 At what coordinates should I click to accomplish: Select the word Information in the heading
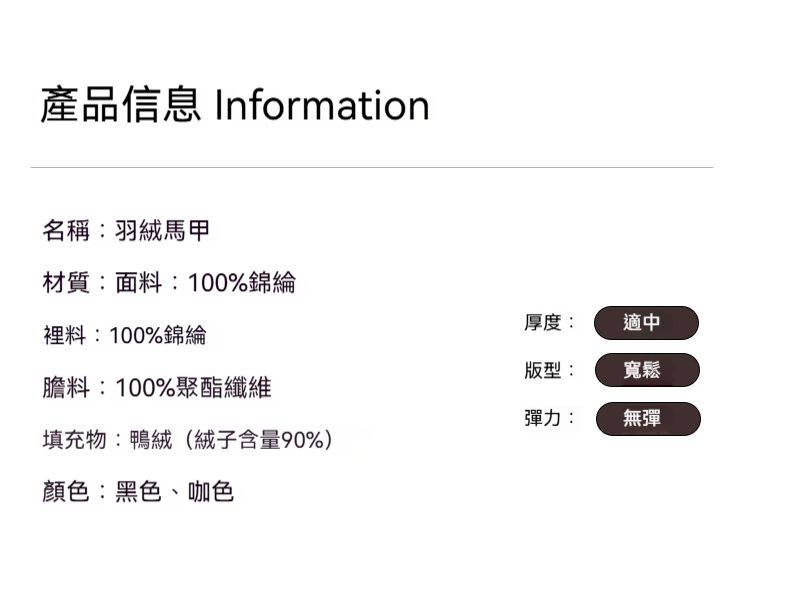pyautogui.click(x=322, y=105)
